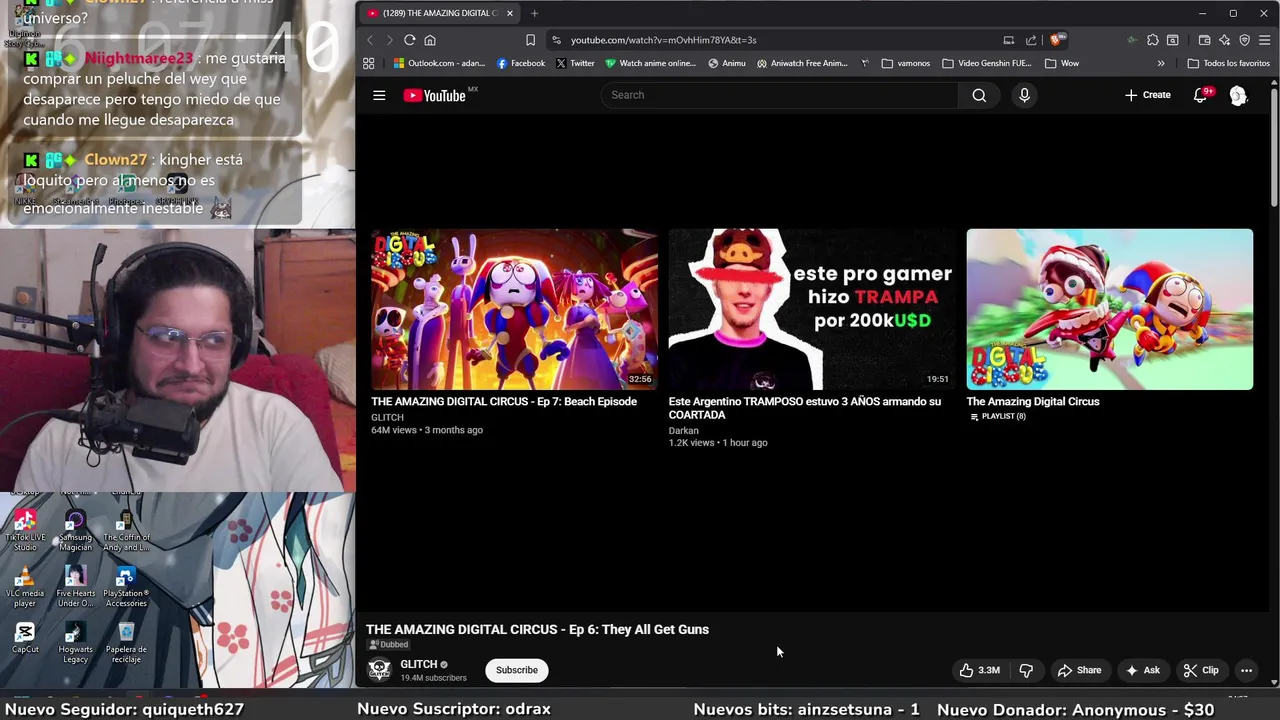1280x720 pixels.
Task: Open VLC media player desktop shortcut
Action: 25,587
